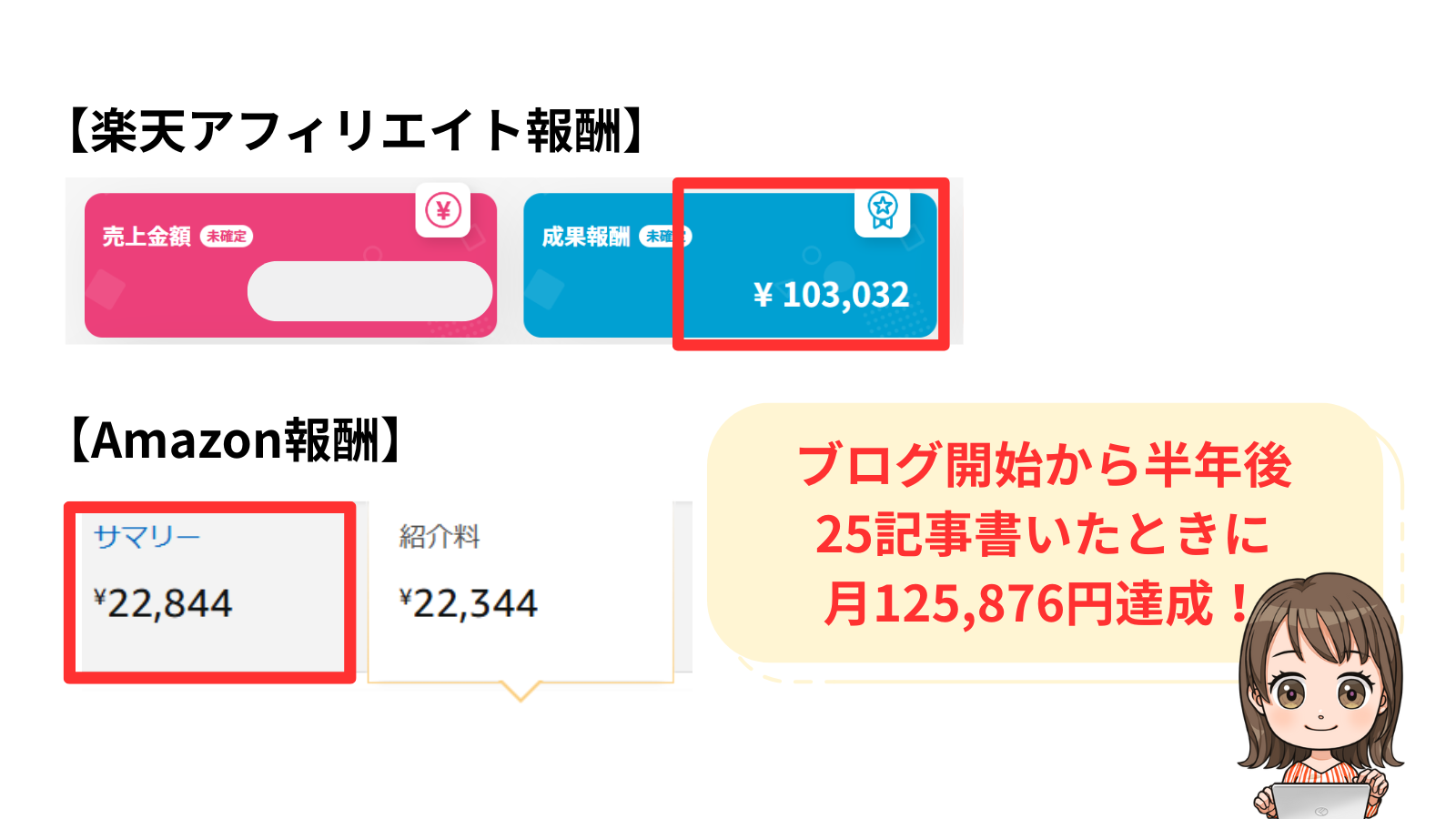Screen dimensions: 1456x819
Task: Click the blurred sales amount pill
Action: click(369, 291)
